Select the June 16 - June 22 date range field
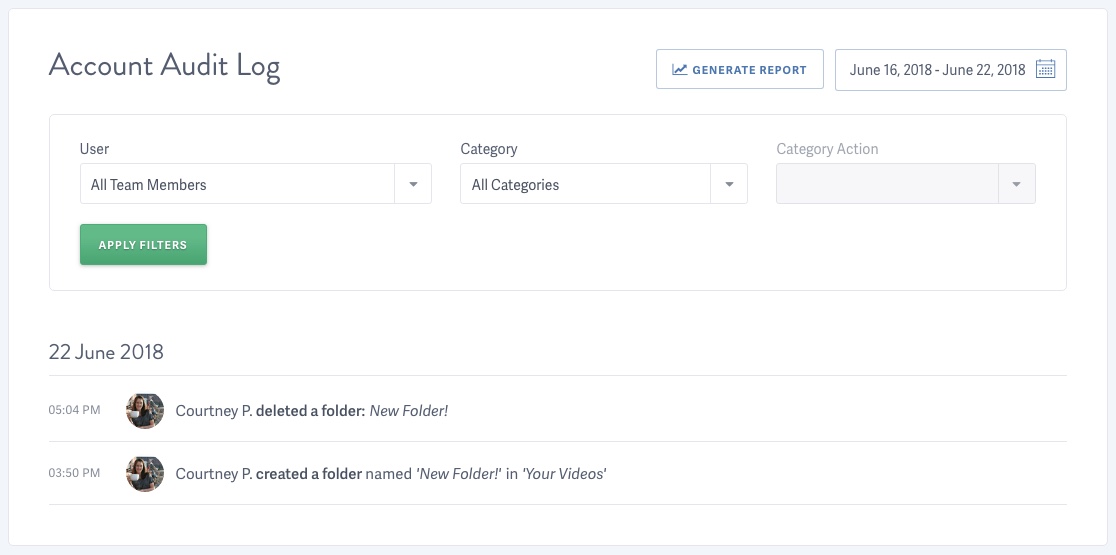Image resolution: width=1116 pixels, height=555 pixels. [x=950, y=70]
